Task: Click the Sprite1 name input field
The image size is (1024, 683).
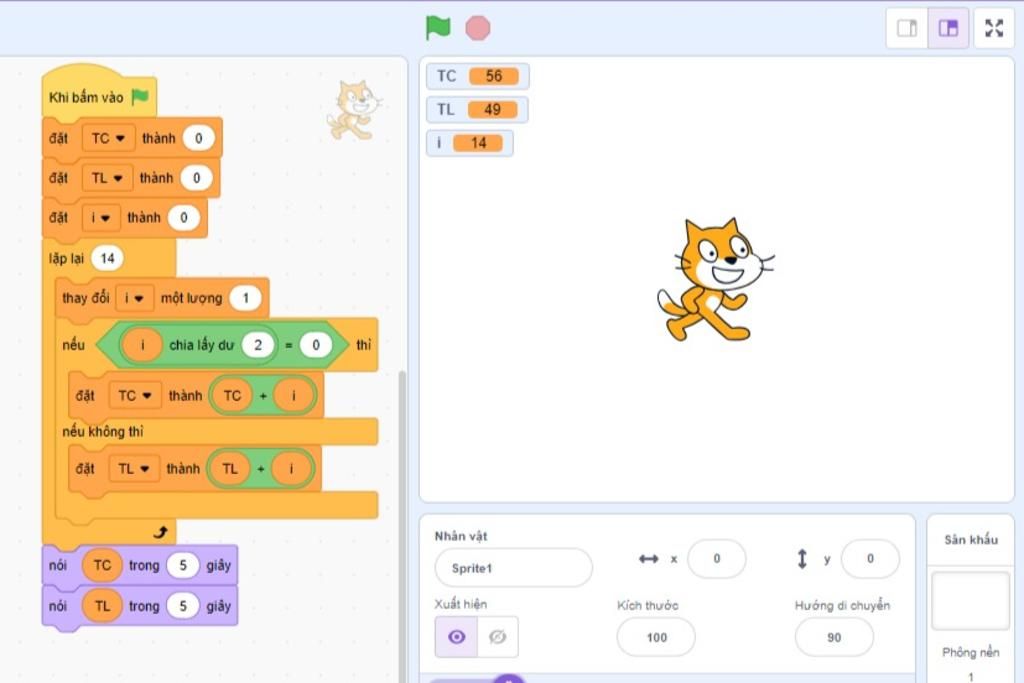Action: 513,568
